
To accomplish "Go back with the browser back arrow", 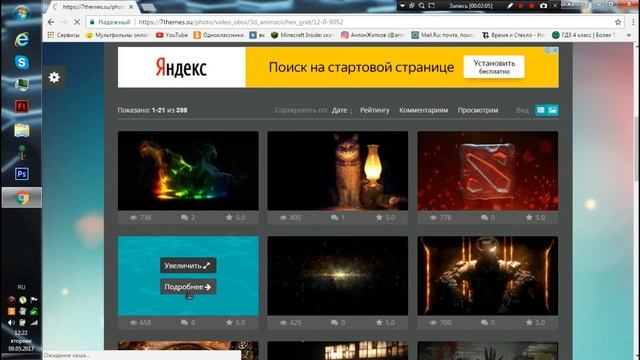I will (x=51, y=22).
